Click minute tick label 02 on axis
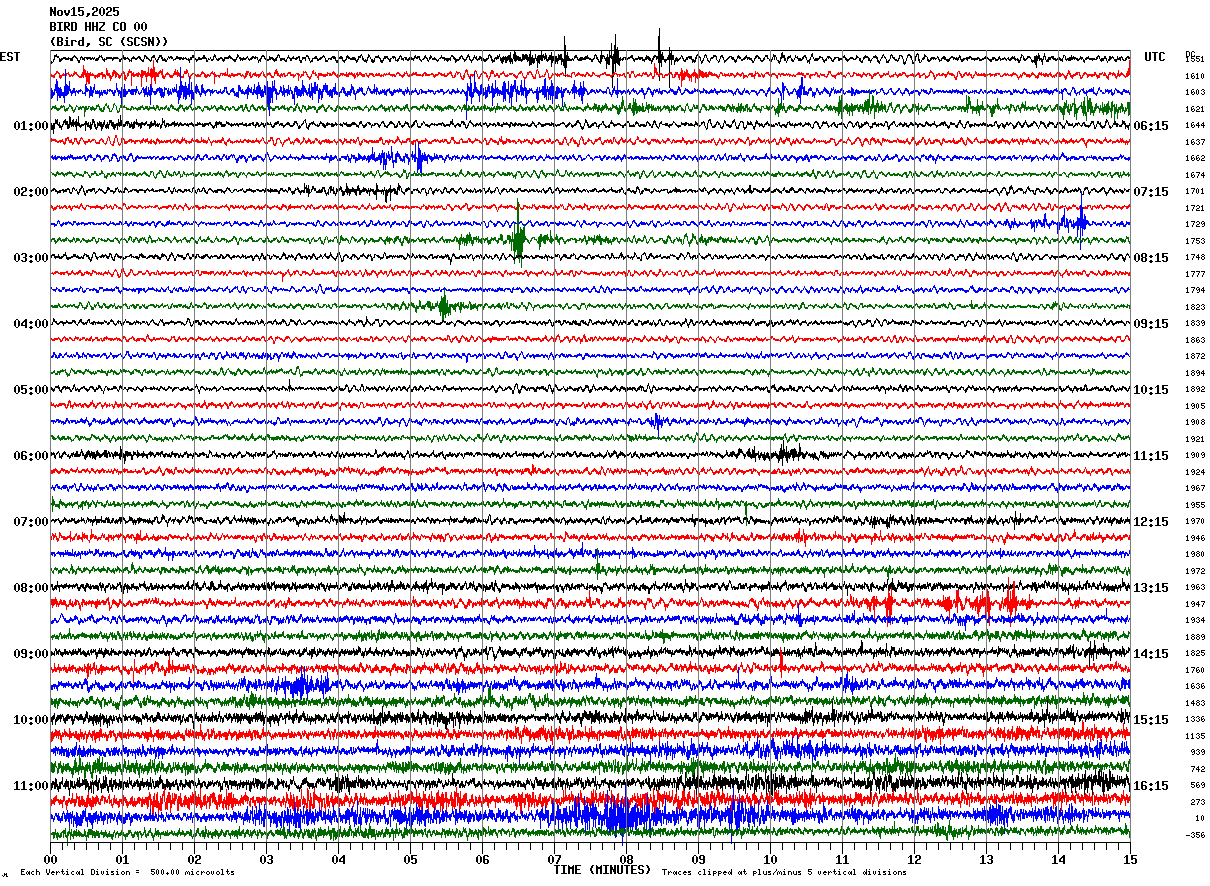 (194, 859)
